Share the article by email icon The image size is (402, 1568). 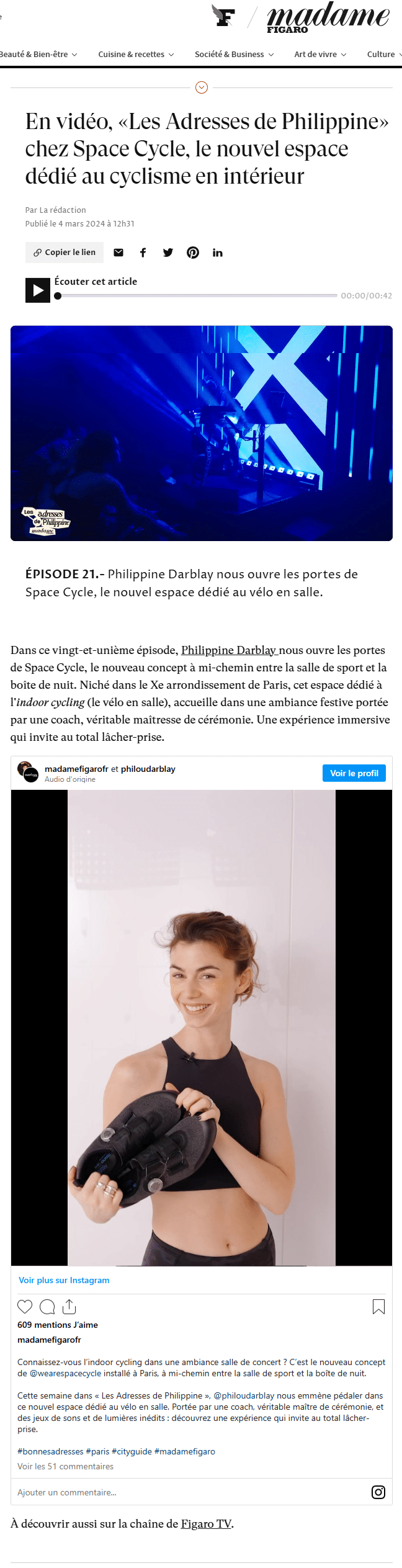118,253
